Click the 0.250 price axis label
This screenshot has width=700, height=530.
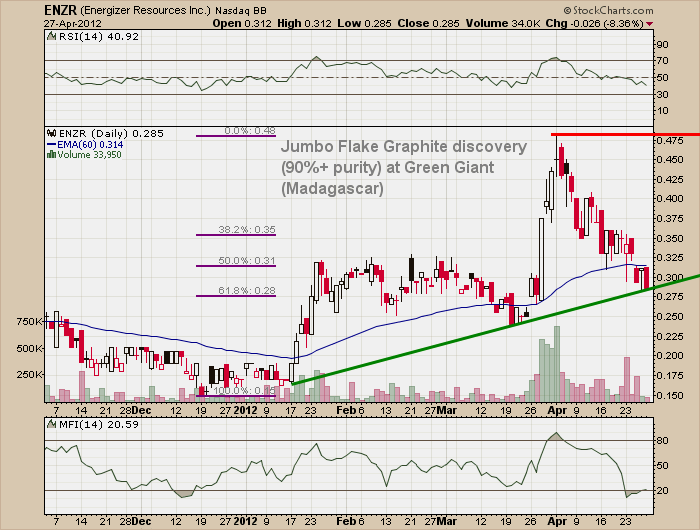670,317
